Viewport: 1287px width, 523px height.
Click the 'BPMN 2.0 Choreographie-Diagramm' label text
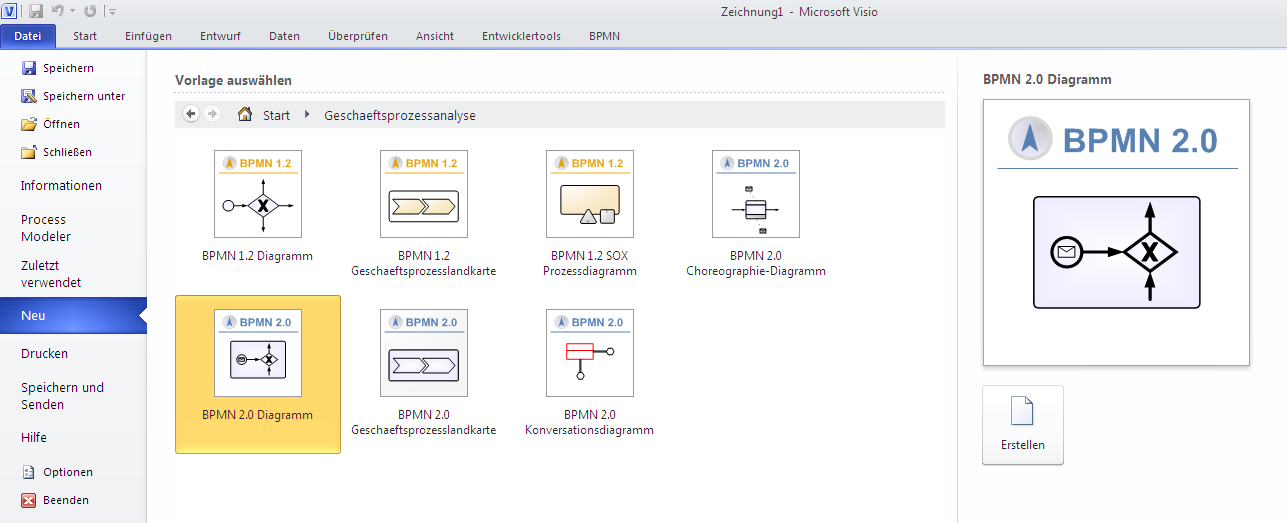[756, 263]
